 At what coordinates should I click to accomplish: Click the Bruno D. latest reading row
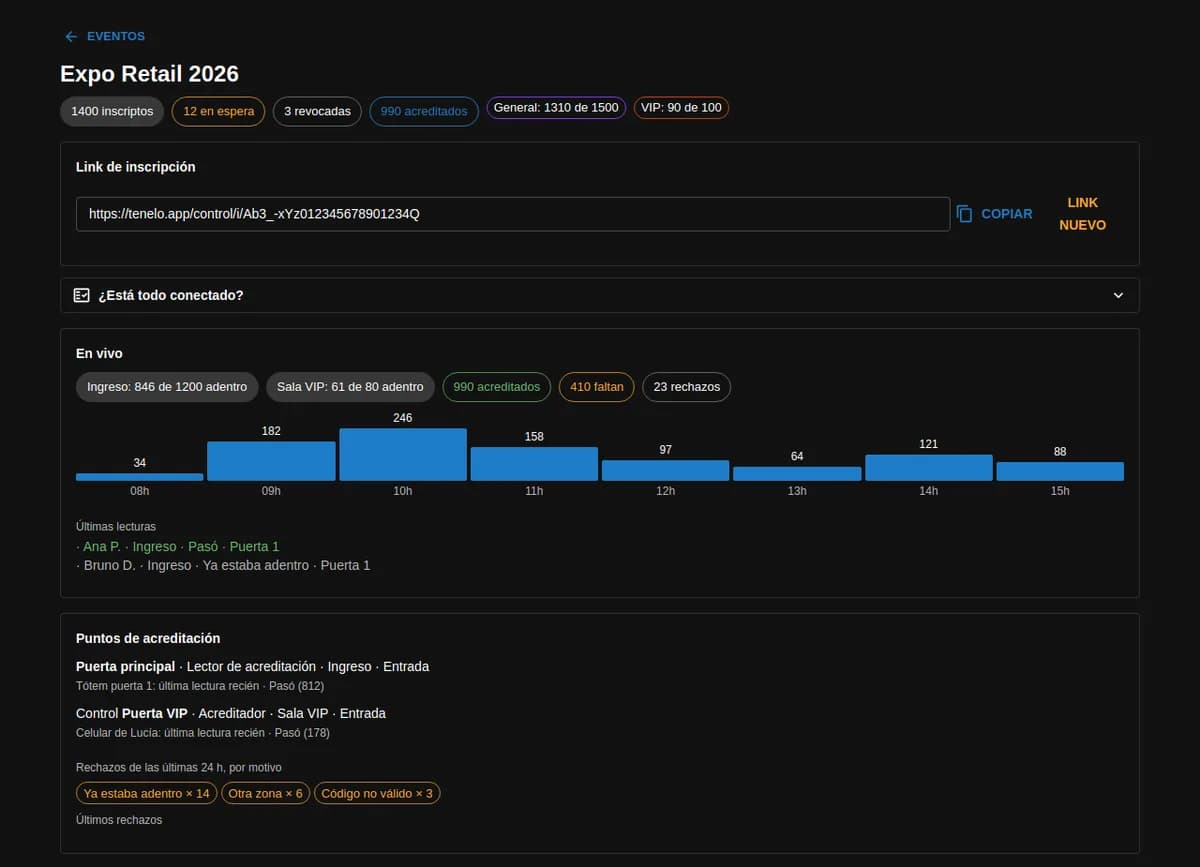[x=223, y=566]
